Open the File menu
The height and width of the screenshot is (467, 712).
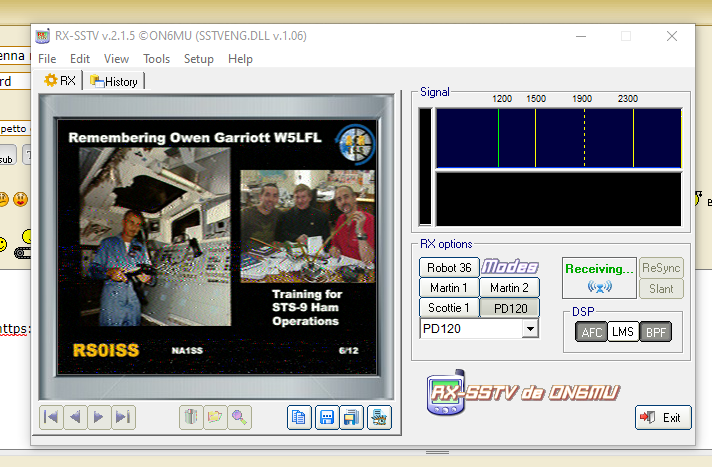47,59
